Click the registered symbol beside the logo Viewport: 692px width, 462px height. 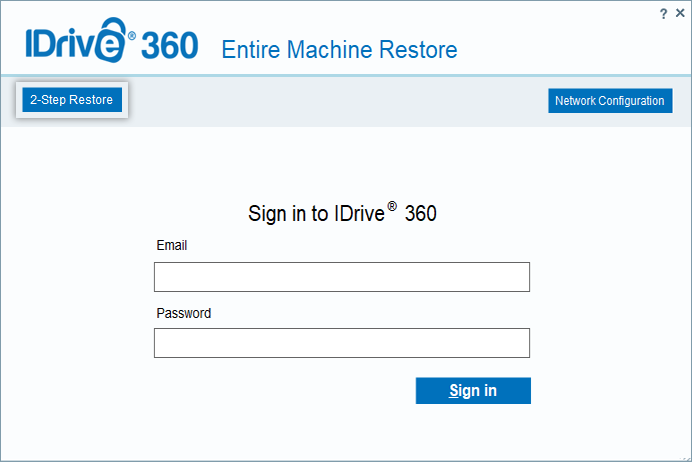pyautogui.click(x=132, y=36)
